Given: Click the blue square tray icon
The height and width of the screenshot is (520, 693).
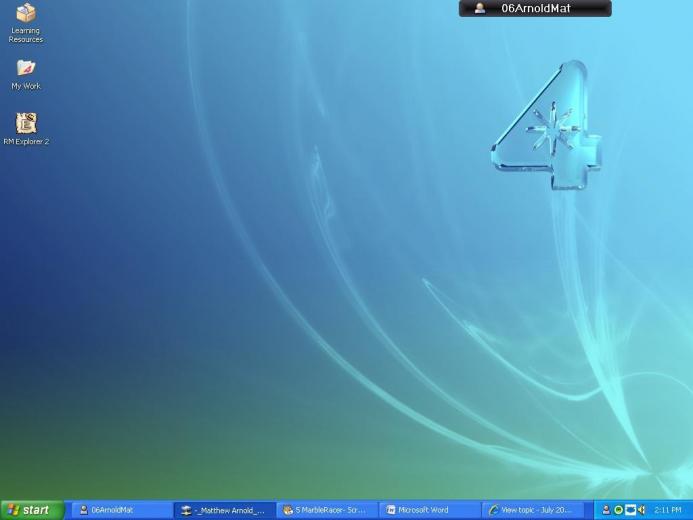Looking at the screenshot, I should 631,510.
